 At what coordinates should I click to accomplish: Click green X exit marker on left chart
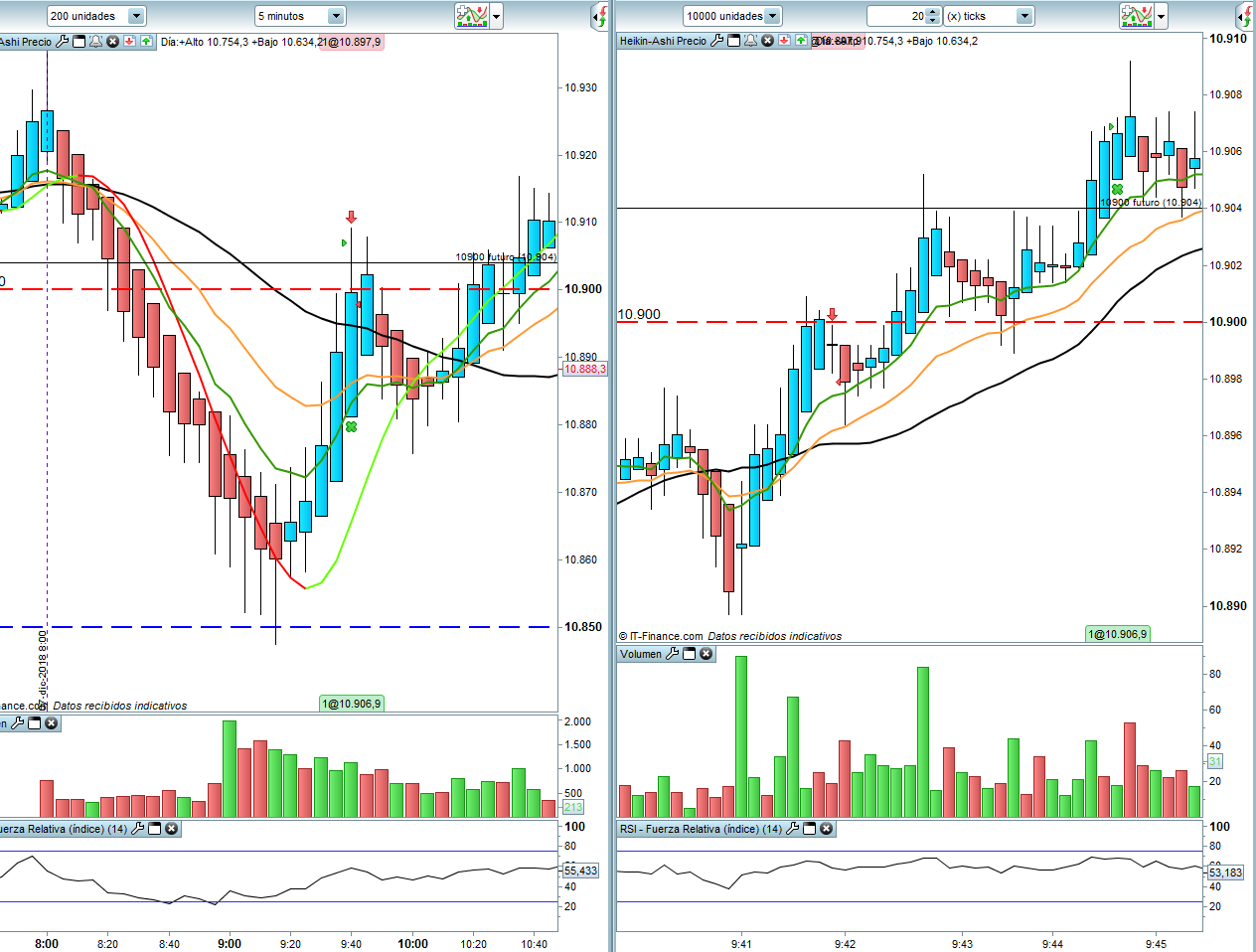tap(351, 426)
